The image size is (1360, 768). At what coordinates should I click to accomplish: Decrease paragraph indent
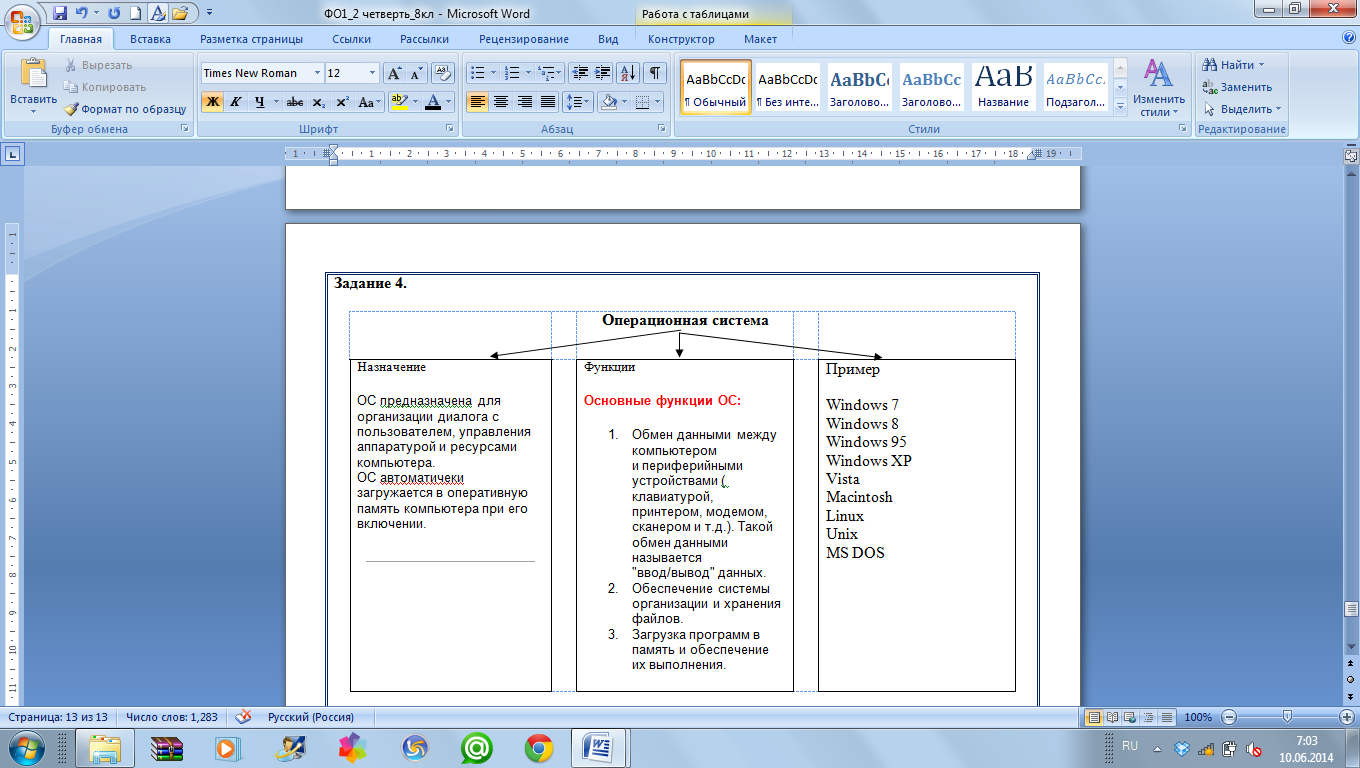coord(580,73)
